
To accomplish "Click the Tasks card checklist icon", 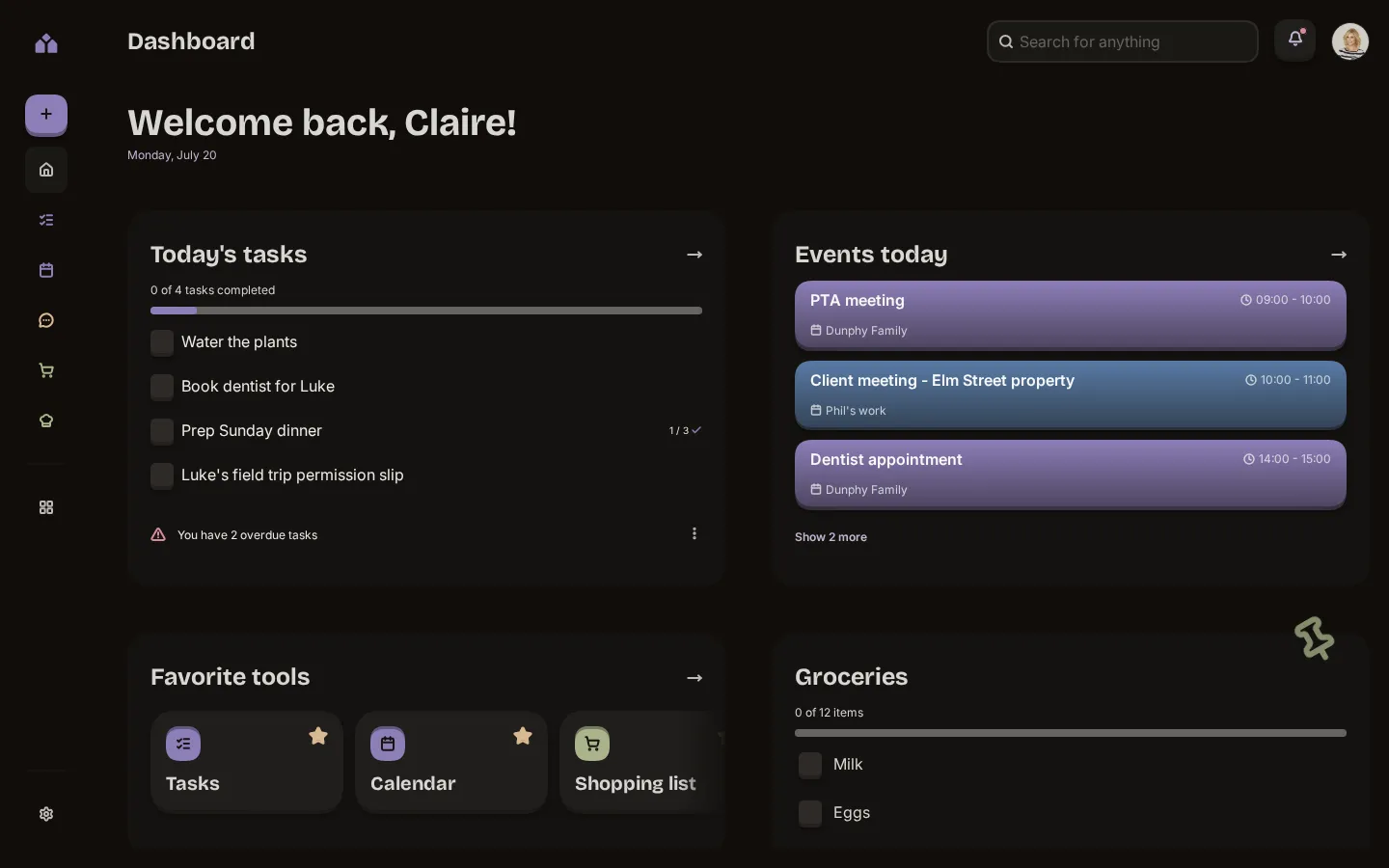I will pyautogui.click(x=183, y=744).
